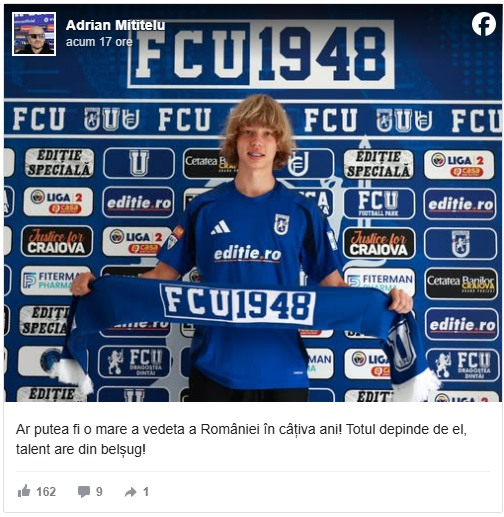Click the large FCU 1948 banner header
The width and height of the screenshot is (504, 517).
[x=261, y=54]
